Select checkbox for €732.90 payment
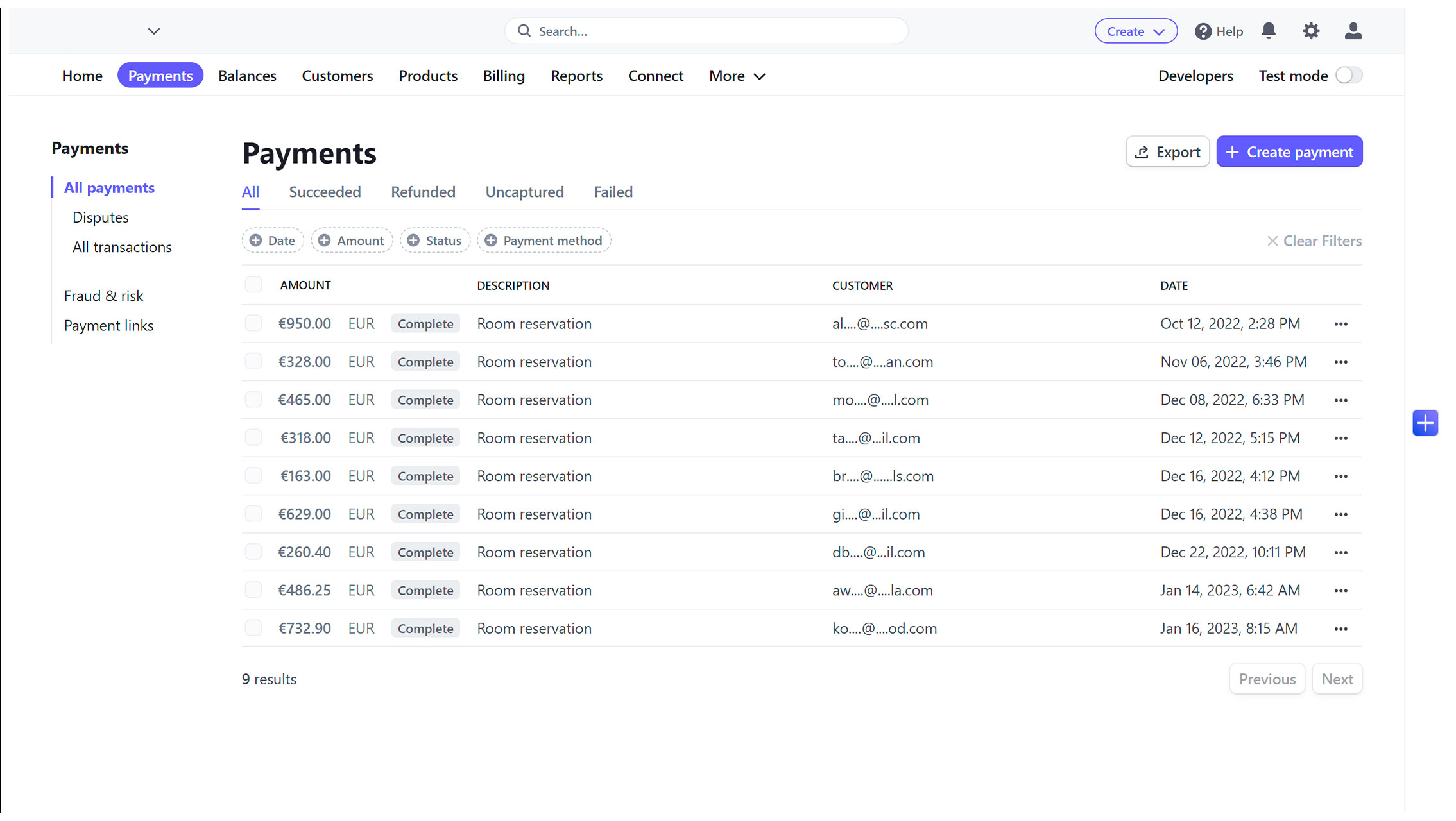The width and height of the screenshot is (1456, 821). click(253, 628)
